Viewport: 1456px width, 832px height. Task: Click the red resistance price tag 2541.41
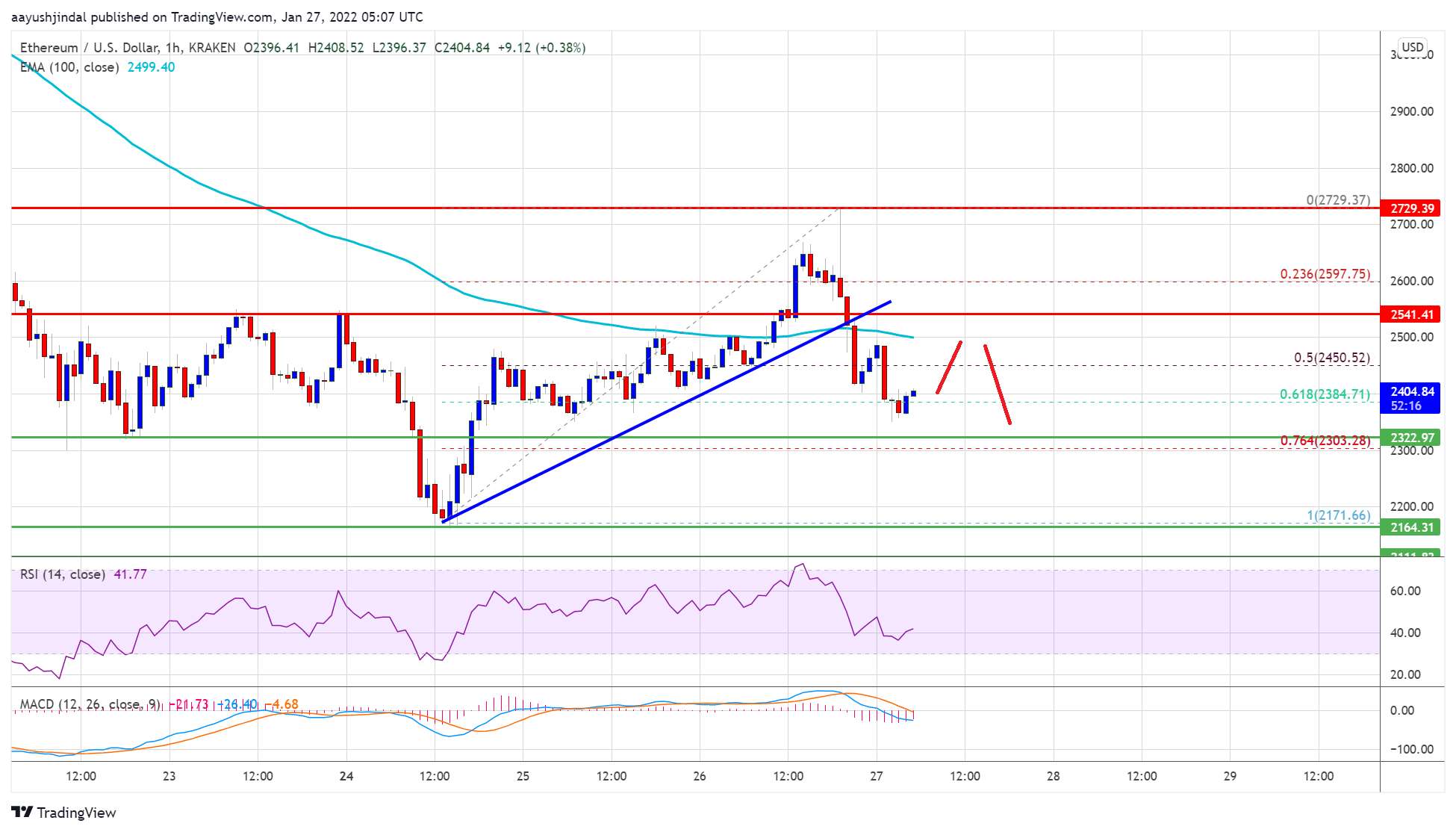pos(1413,315)
